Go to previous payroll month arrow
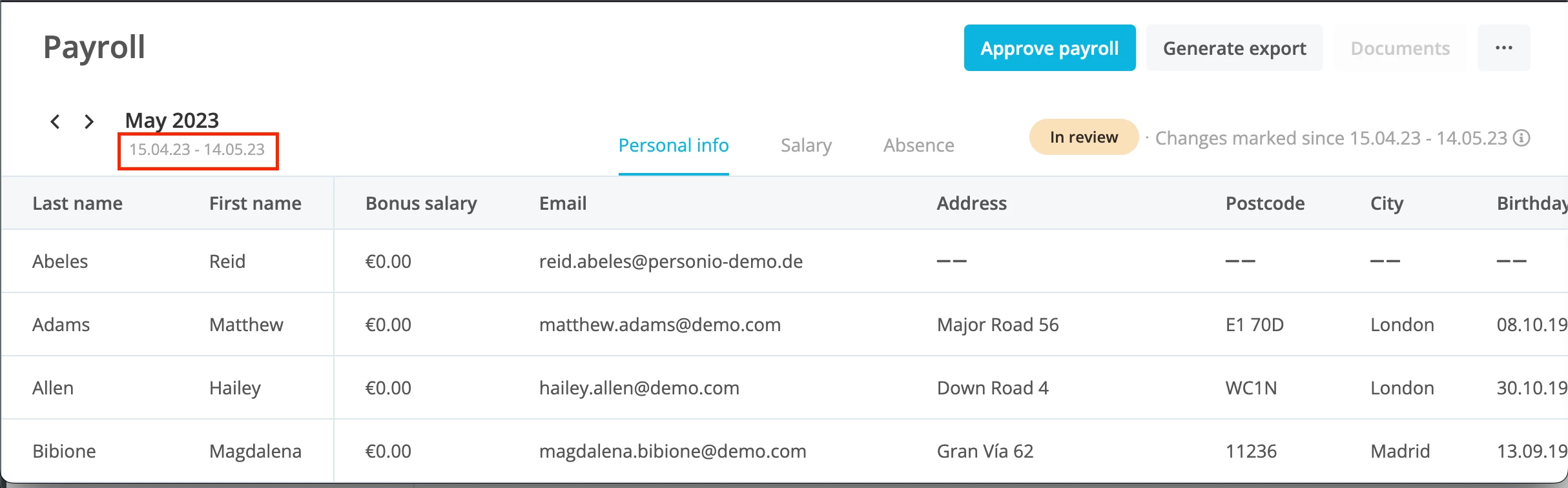Image resolution: width=1568 pixels, height=488 pixels. pos(56,121)
